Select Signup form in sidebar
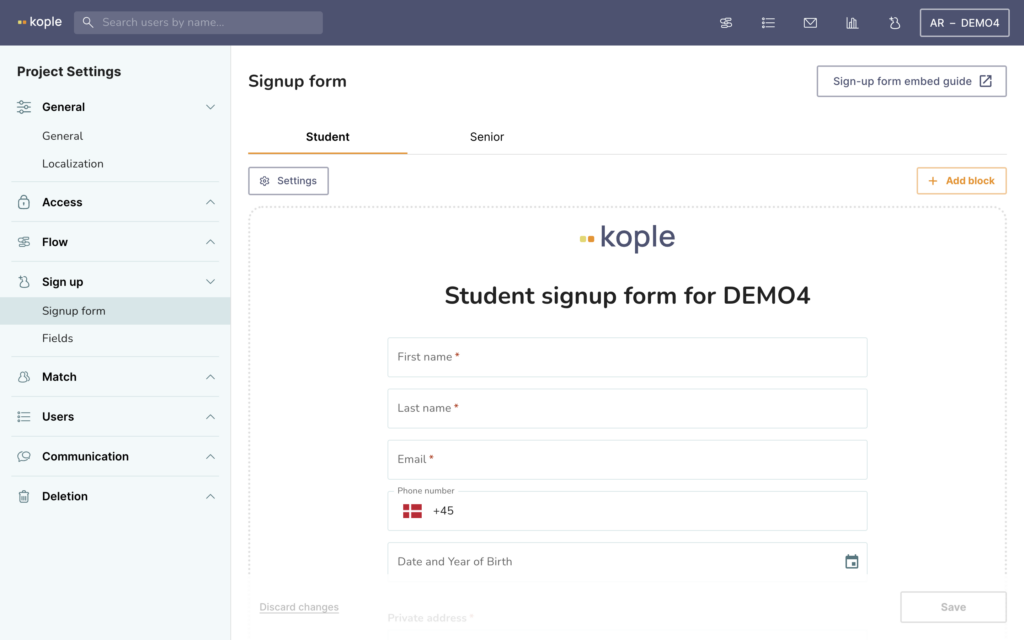Image resolution: width=1024 pixels, height=640 pixels. coord(115,311)
